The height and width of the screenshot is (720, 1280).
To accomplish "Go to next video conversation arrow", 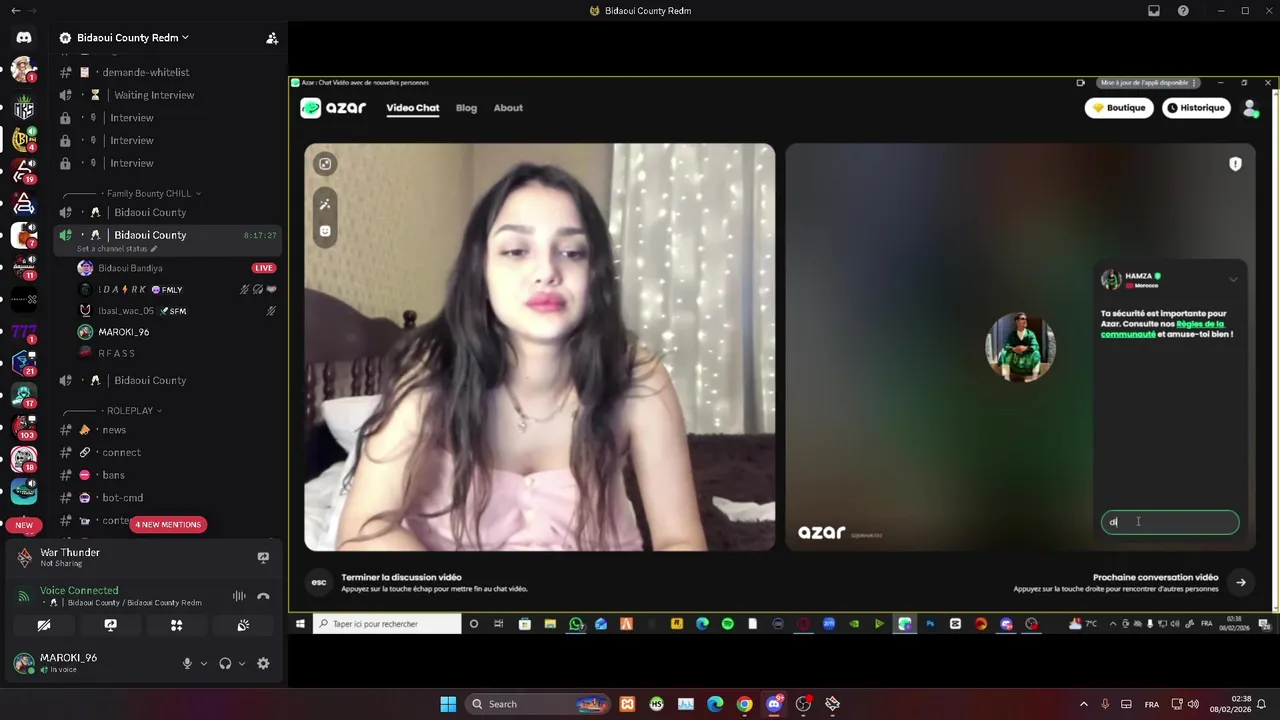I will [x=1241, y=582].
